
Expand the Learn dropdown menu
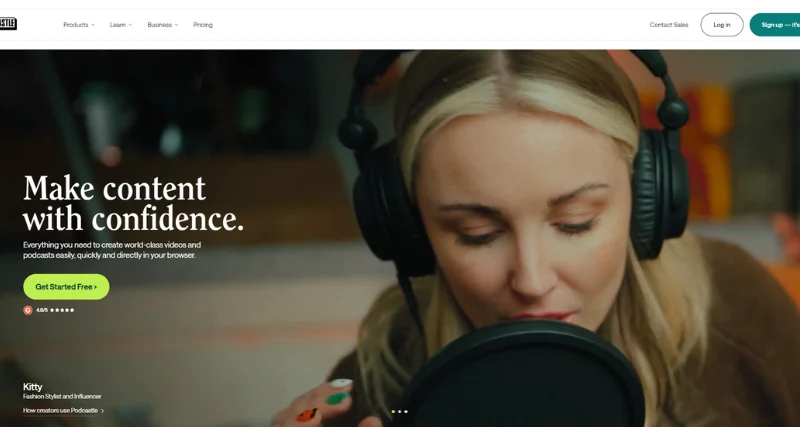point(121,24)
